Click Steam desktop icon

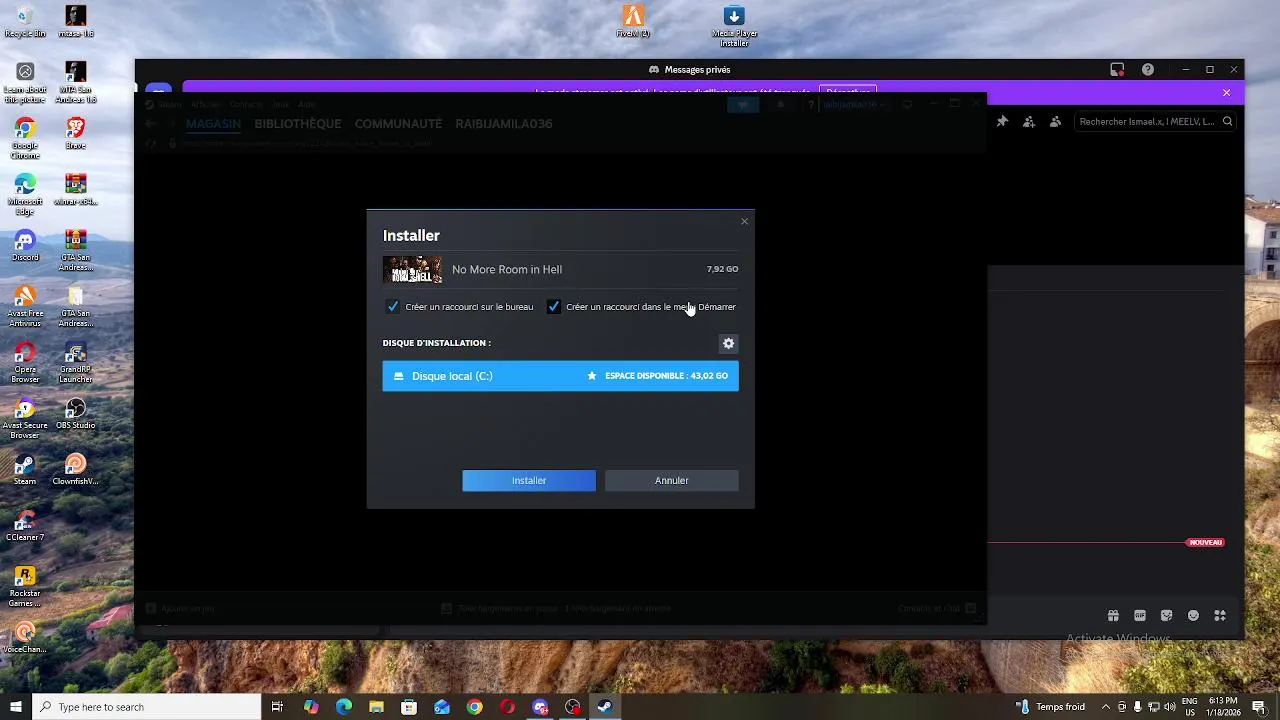coord(25,470)
